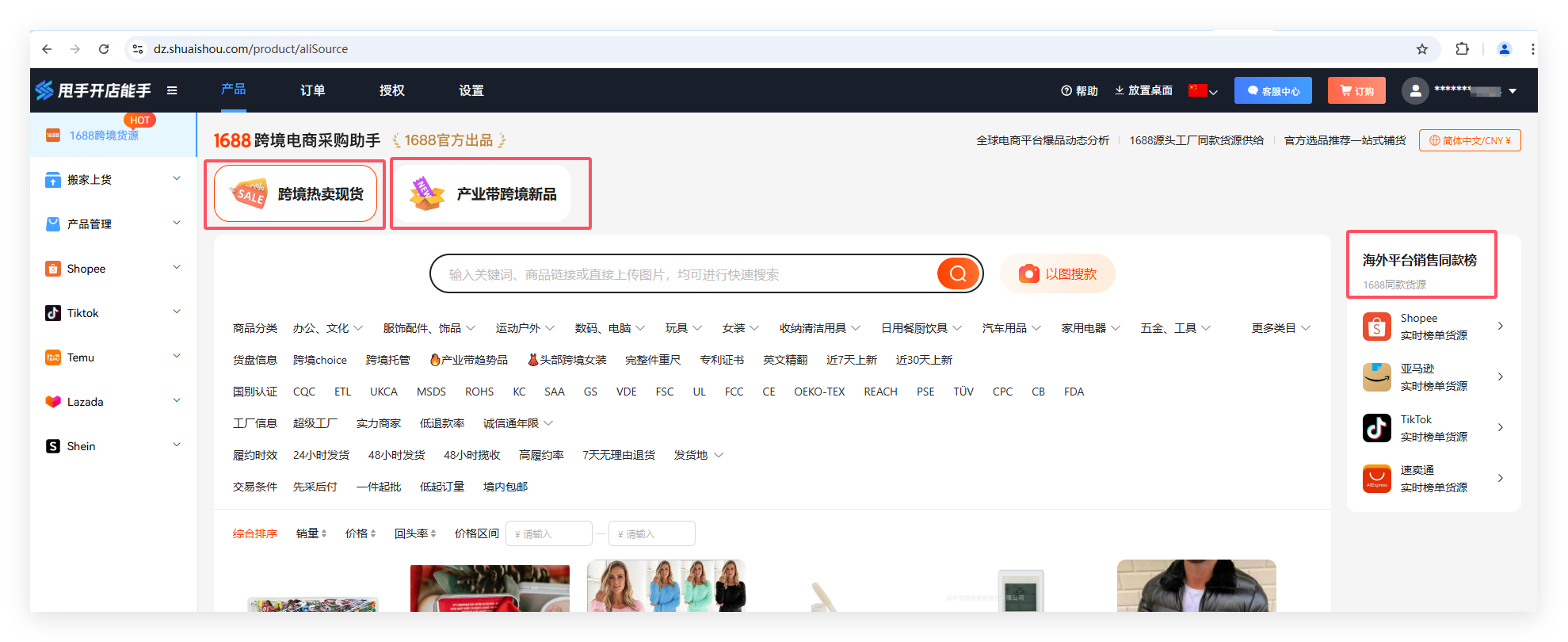Click the browser address bar URL

250,49
